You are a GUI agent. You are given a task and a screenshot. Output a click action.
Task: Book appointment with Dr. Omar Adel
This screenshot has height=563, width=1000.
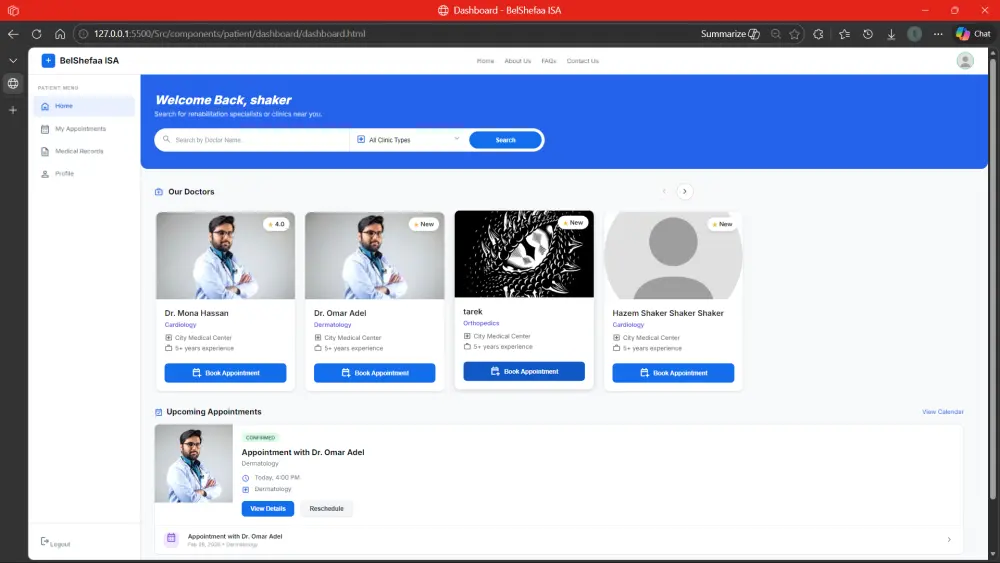click(374, 373)
